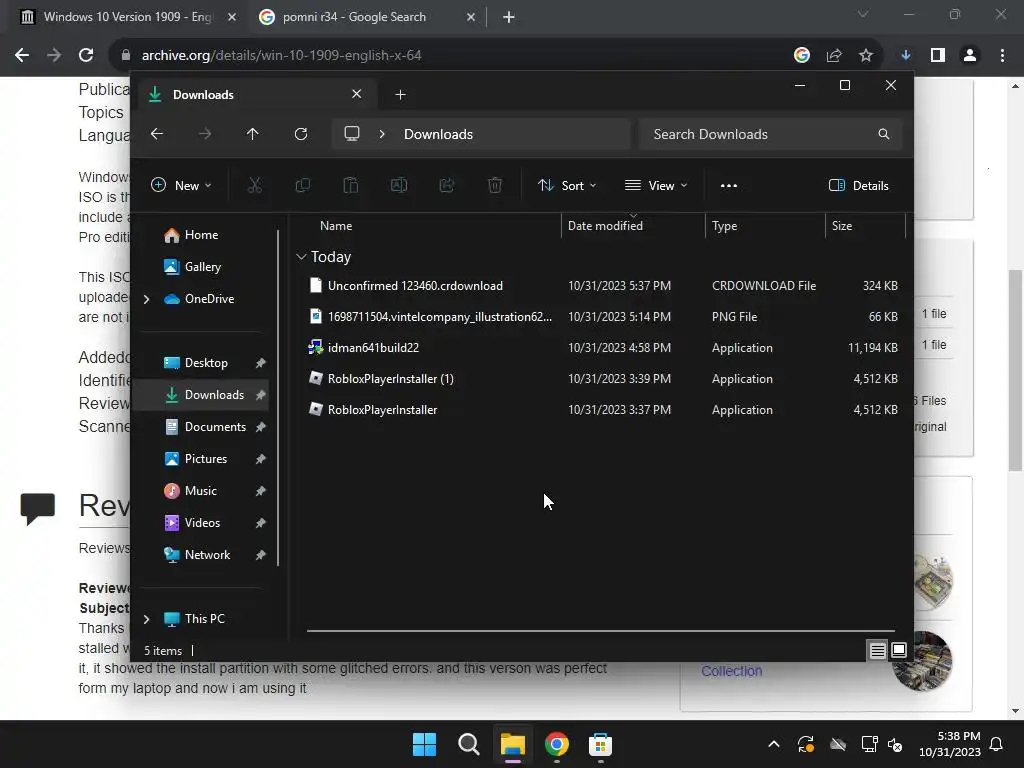Open notification bell on taskbar
The width and height of the screenshot is (1024, 768).
tap(997, 744)
